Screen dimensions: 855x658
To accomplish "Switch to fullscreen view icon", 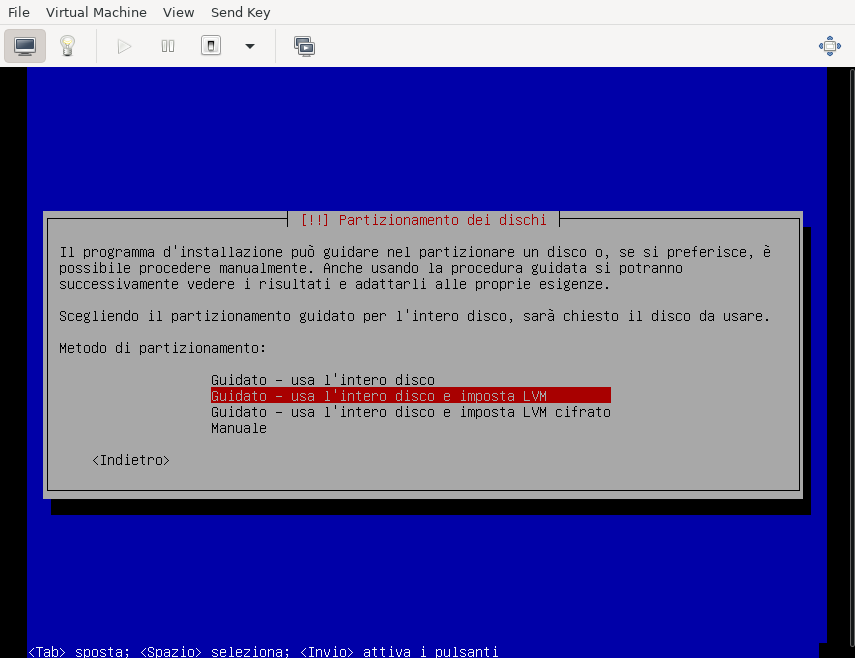I will [x=829, y=46].
